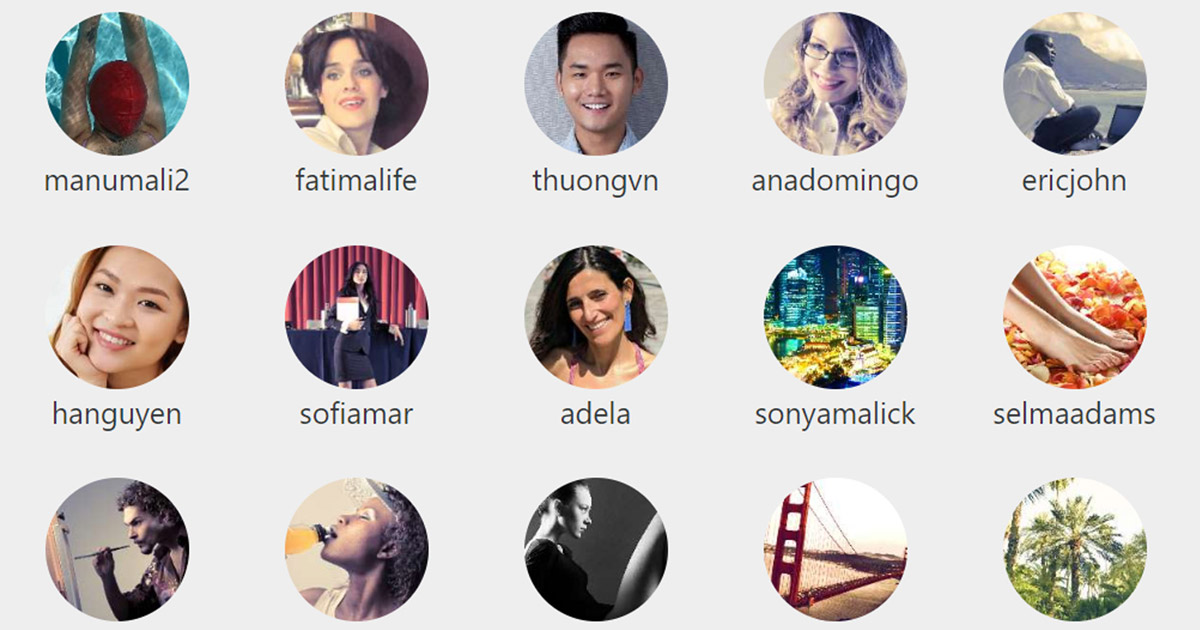Screen dimensions: 1200x630
Task: Open the palm trees avatar
Action: 1075,550
